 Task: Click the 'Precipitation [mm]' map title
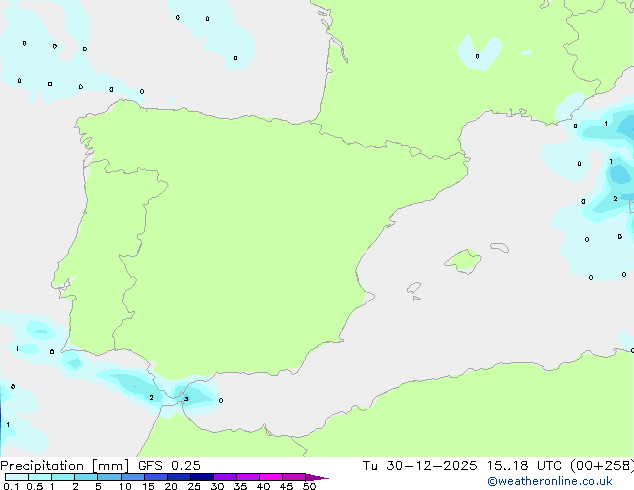[x=65, y=466]
